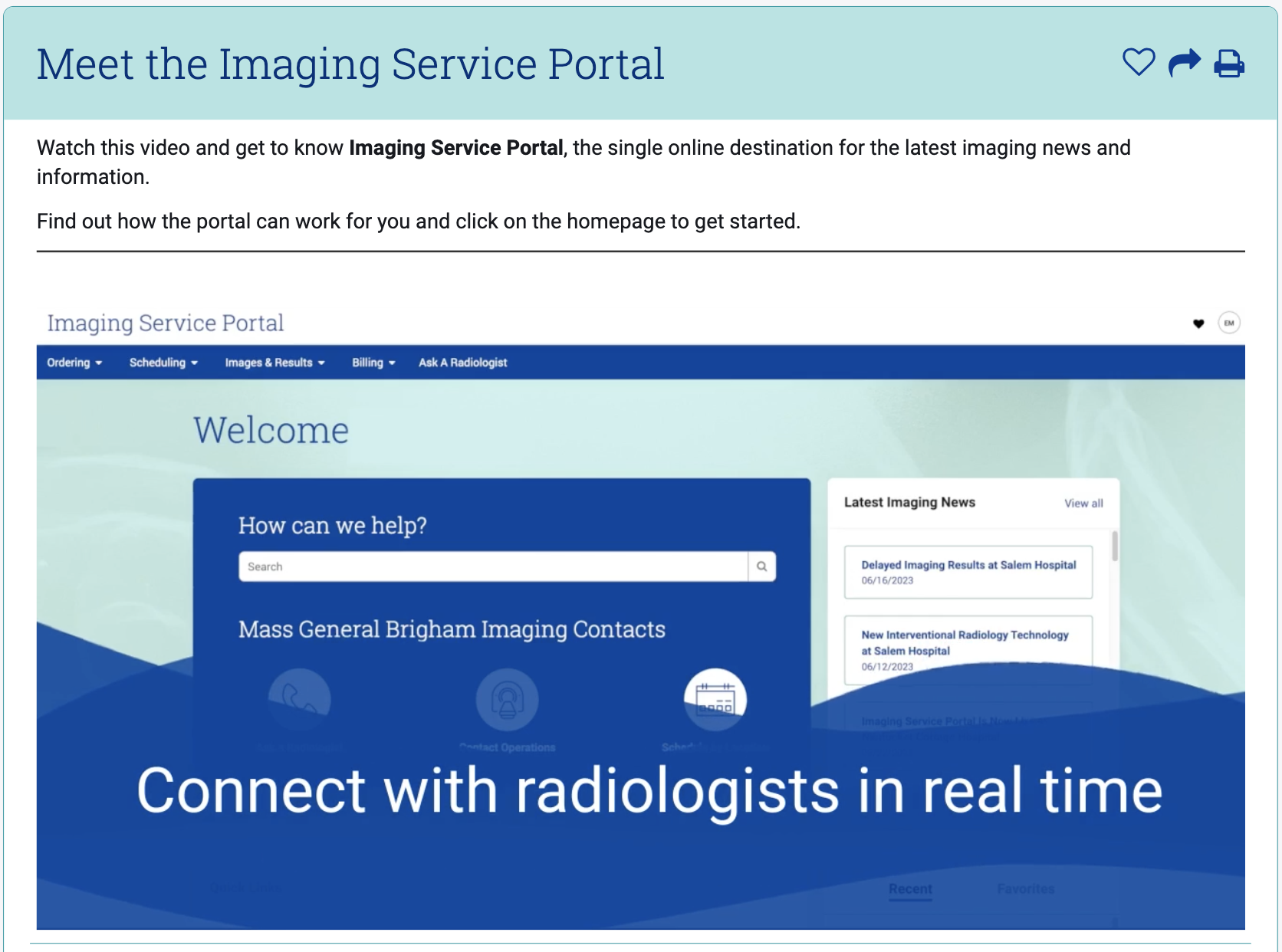Click the Welcome heading
Viewport: 1282px width, 952px height.
(x=271, y=430)
